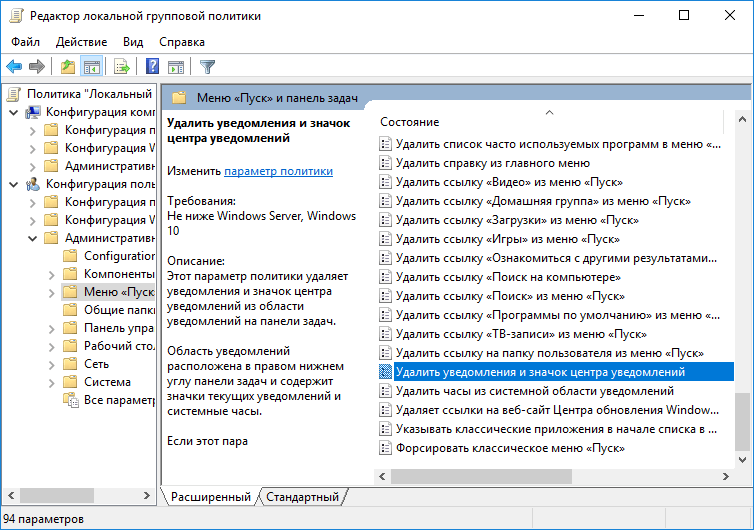Click the forward arrow toolbar icon
This screenshot has width=754, height=530.
pos(37,67)
